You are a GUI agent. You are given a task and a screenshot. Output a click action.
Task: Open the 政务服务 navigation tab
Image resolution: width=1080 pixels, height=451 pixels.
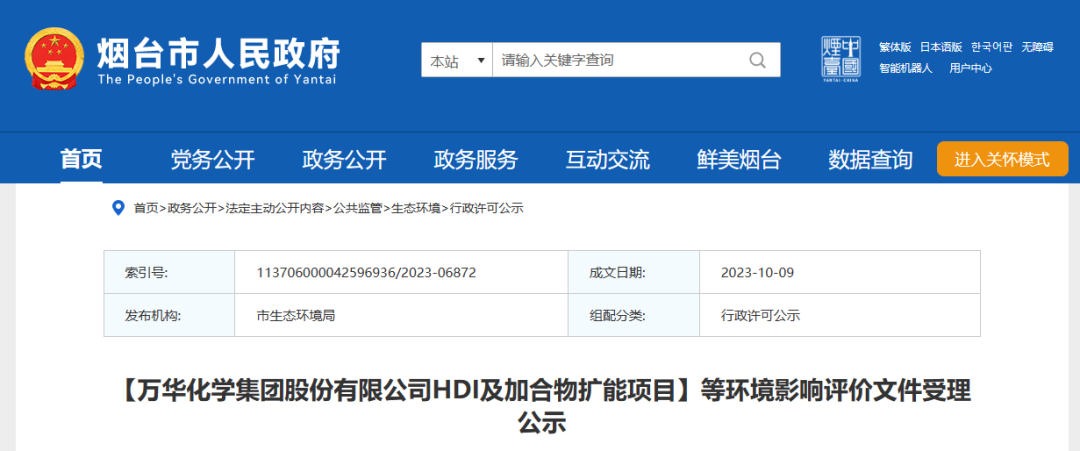click(476, 160)
